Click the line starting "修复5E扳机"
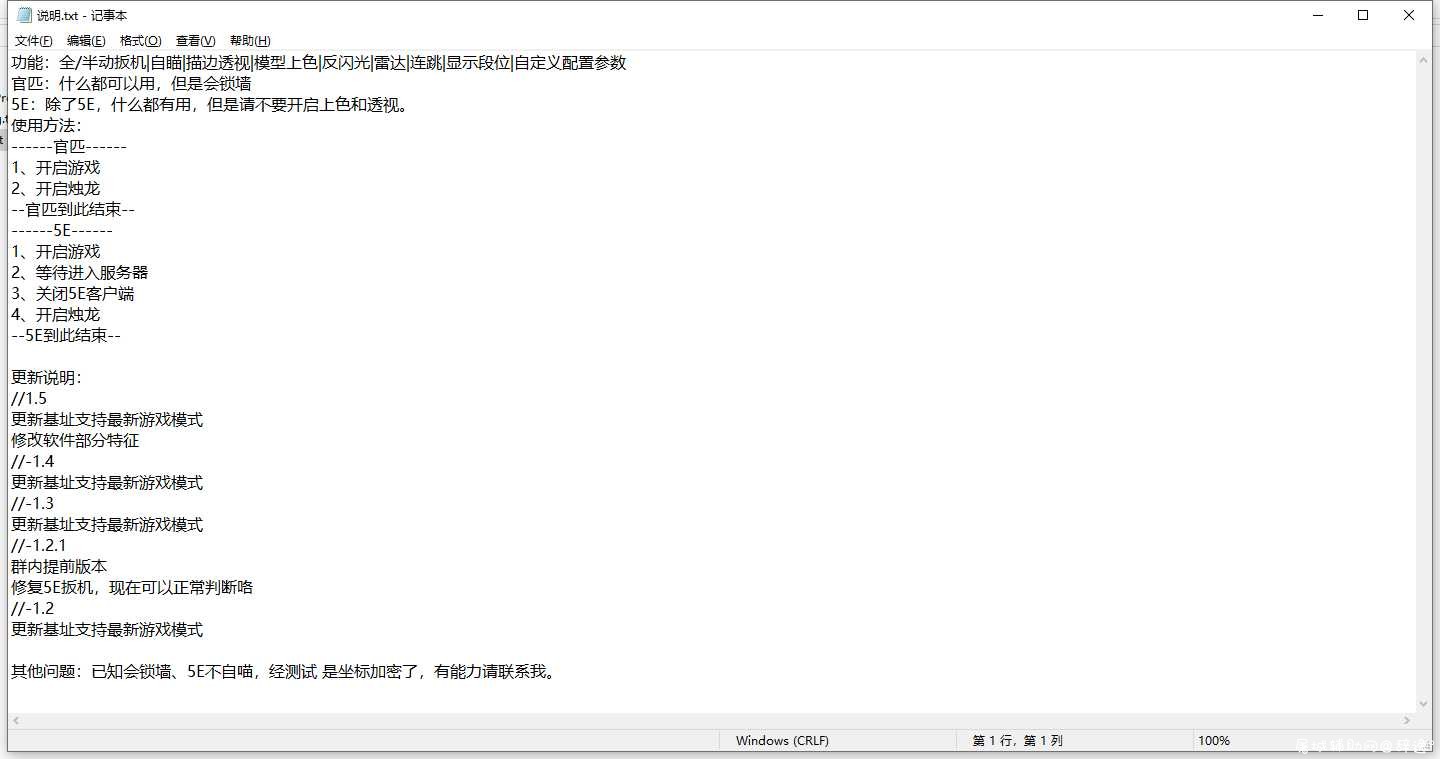This screenshot has height=759, width=1440. point(132,588)
